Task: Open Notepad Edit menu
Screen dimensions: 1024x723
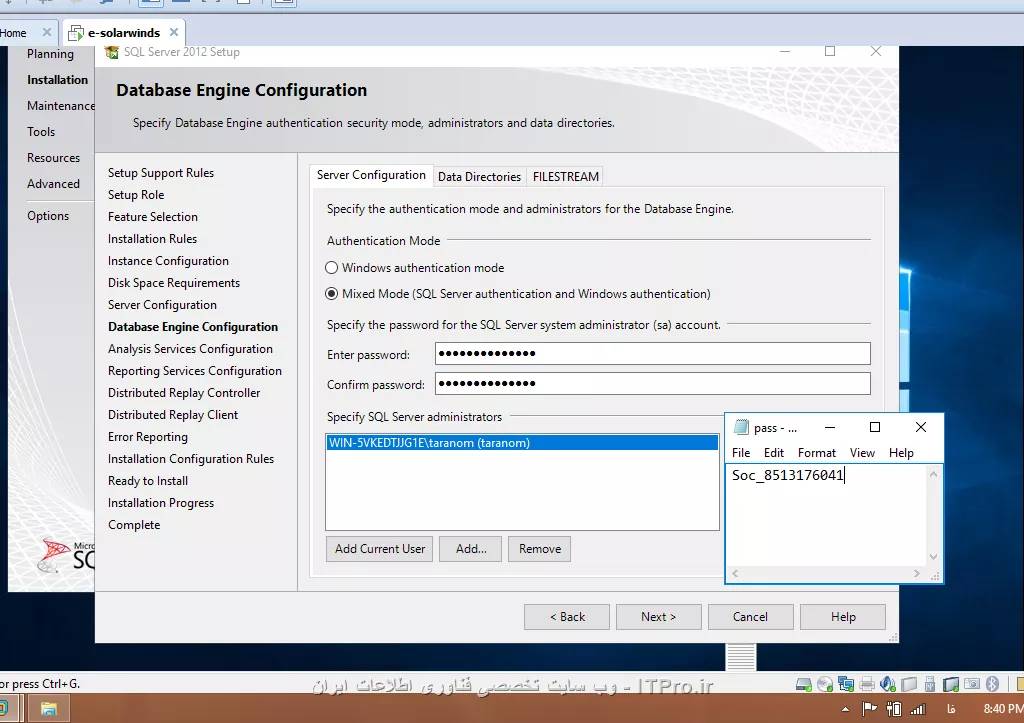Action: (x=774, y=453)
